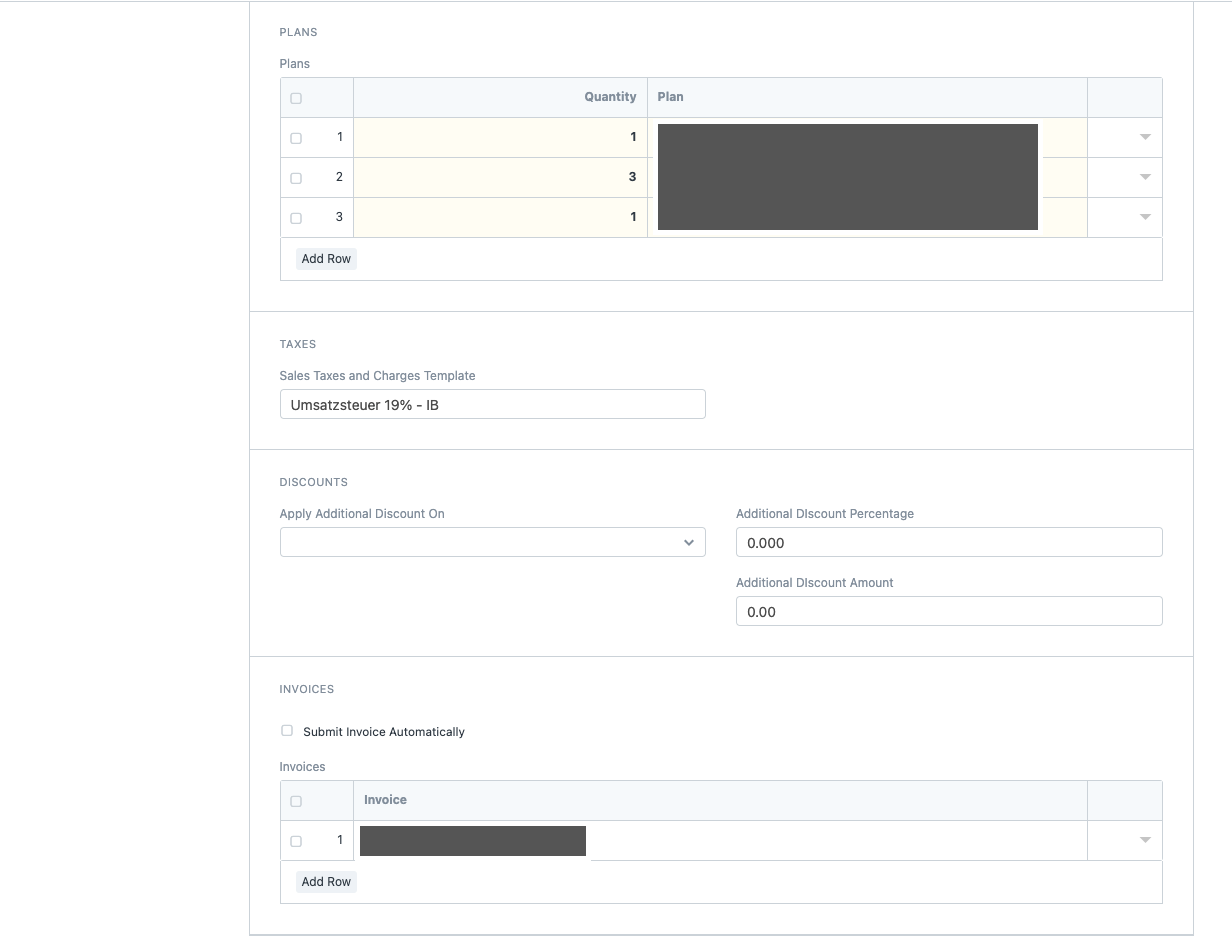Click the Add Row button under Plans

tap(325, 258)
